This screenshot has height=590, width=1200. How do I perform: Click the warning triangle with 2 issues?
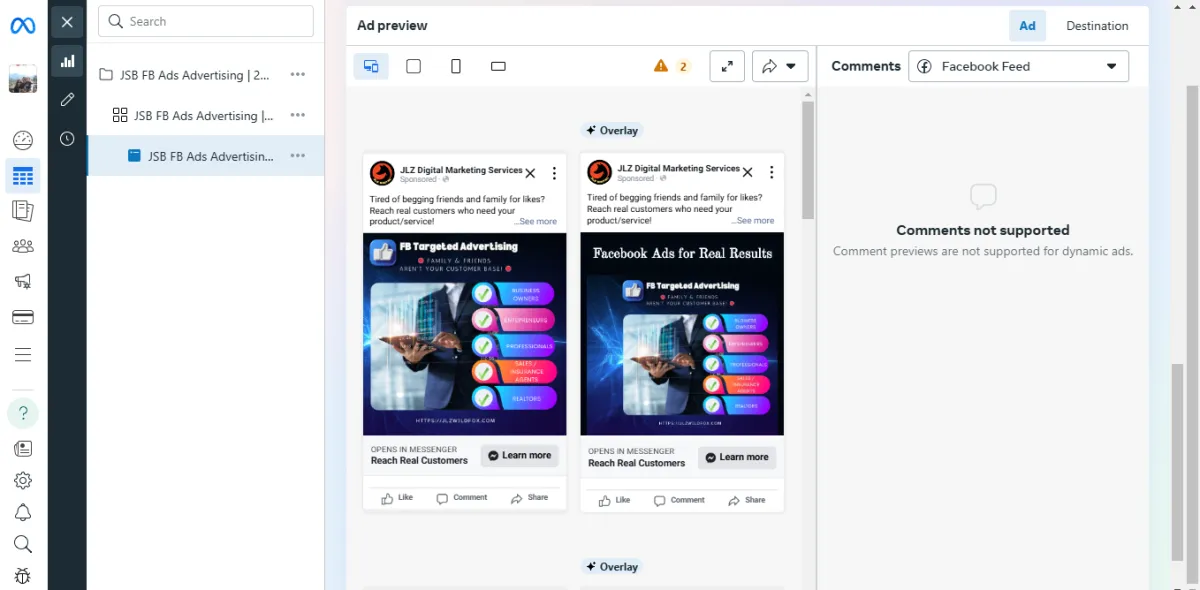[x=672, y=66]
